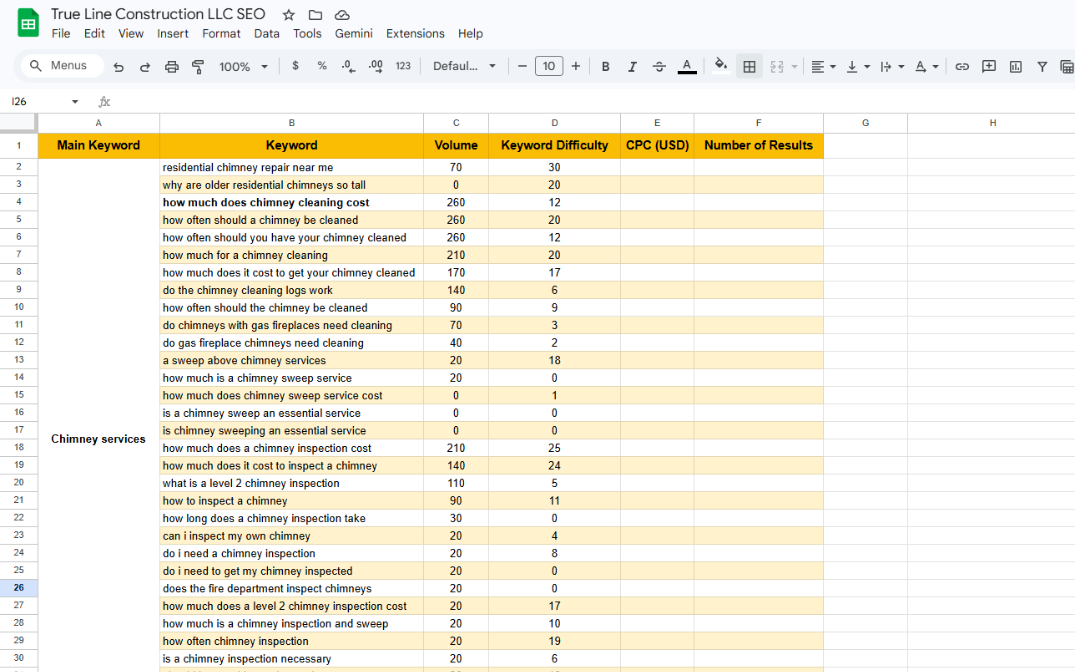Screen dimensions: 1075x672
Task: Toggle bold formatting
Action: [605, 67]
